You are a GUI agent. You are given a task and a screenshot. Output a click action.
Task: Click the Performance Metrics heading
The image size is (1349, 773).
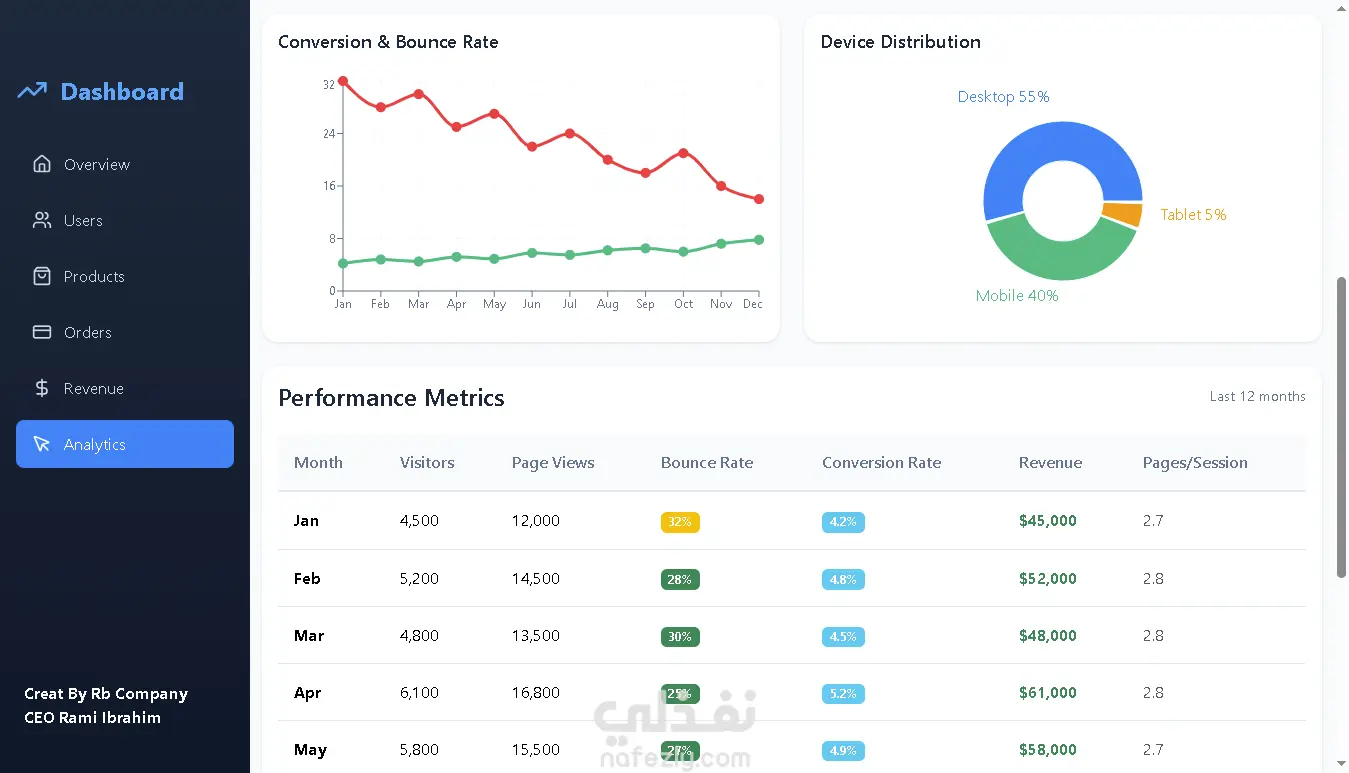[x=391, y=398]
